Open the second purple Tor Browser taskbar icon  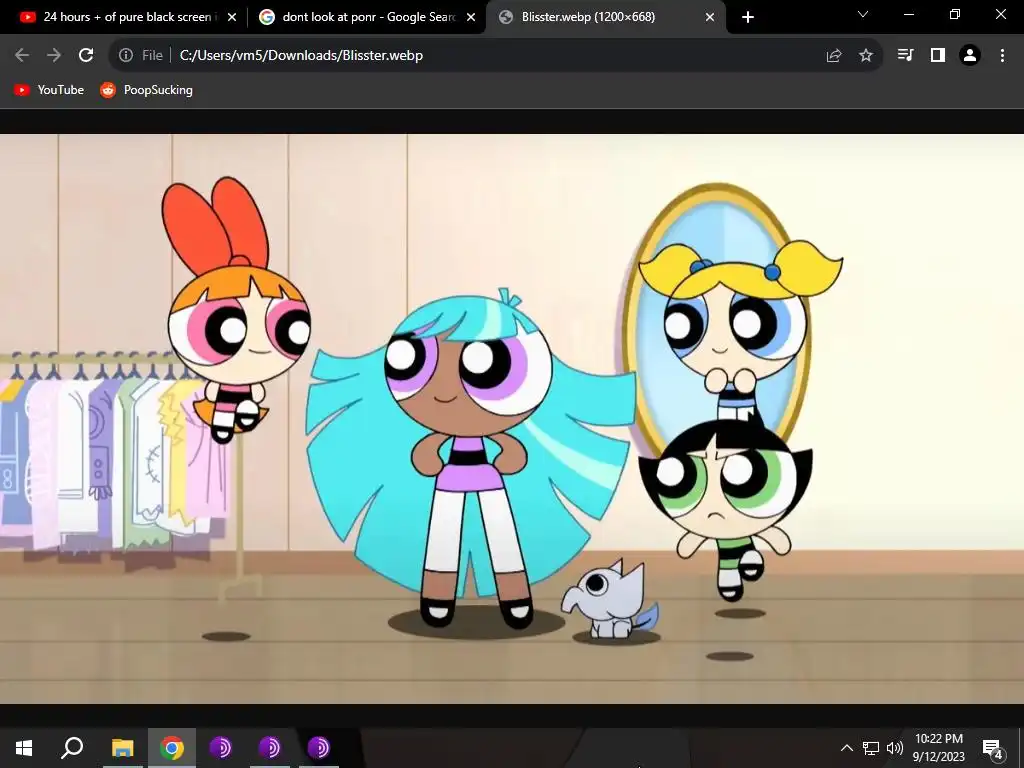click(x=270, y=748)
